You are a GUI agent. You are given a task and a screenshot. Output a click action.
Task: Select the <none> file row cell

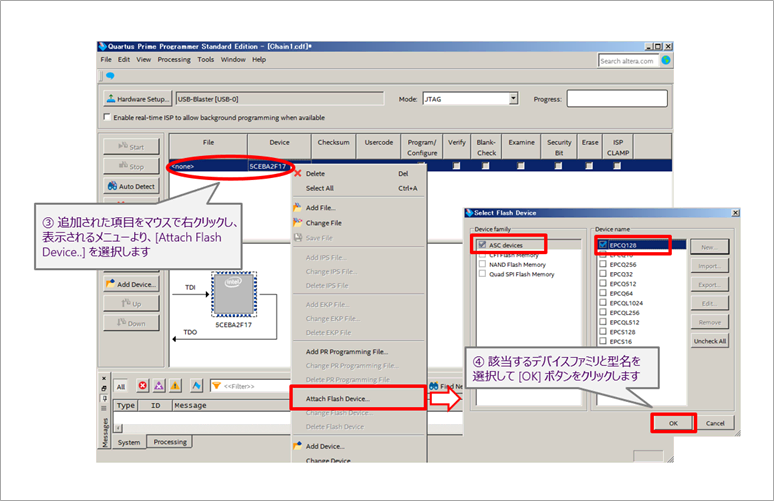click(208, 166)
